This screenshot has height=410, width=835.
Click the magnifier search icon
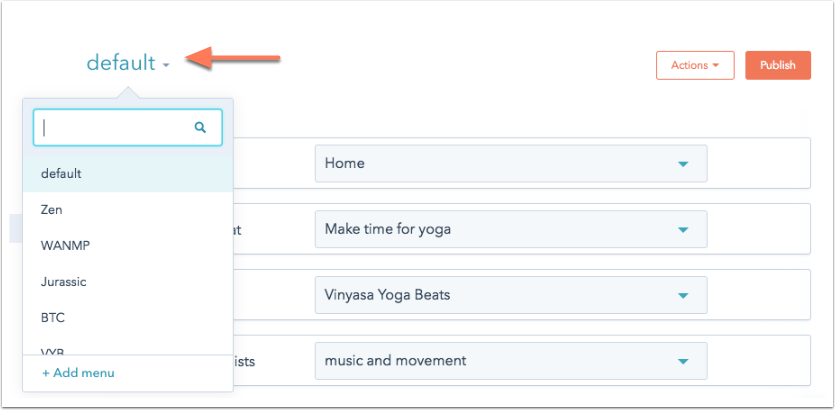click(200, 127)
